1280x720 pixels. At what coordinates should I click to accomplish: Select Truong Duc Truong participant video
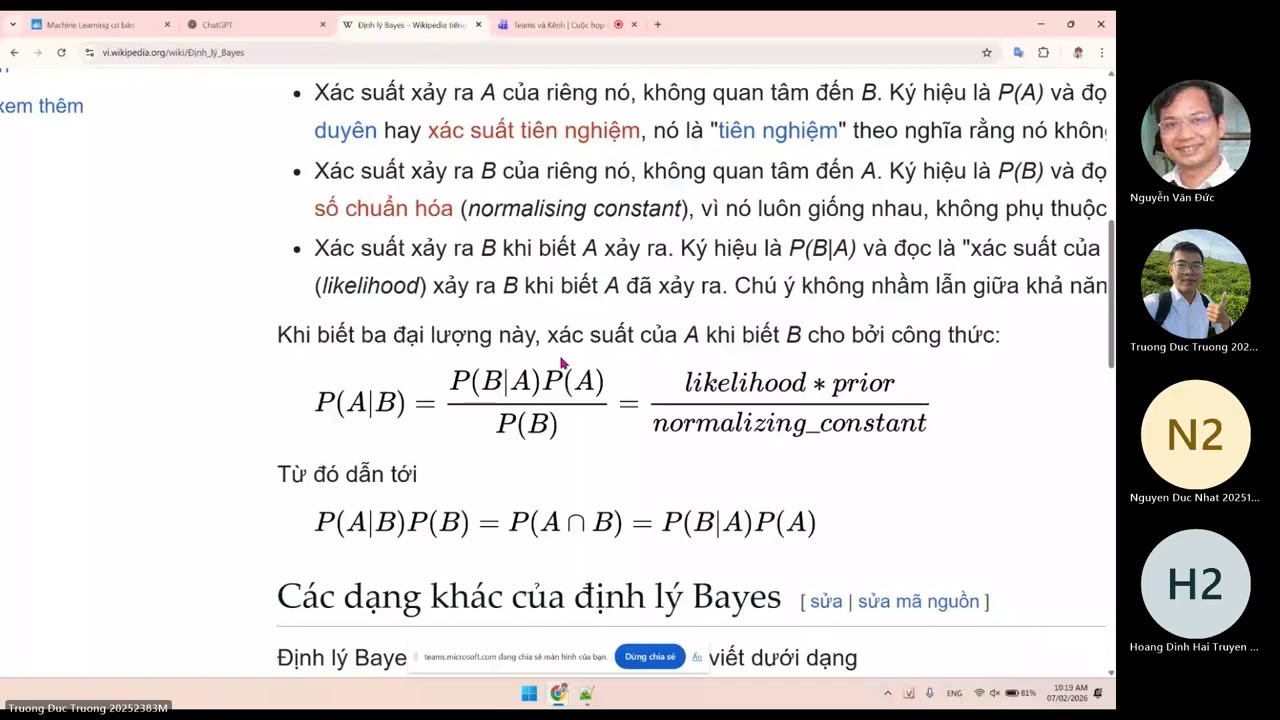tap(1195, 284)
